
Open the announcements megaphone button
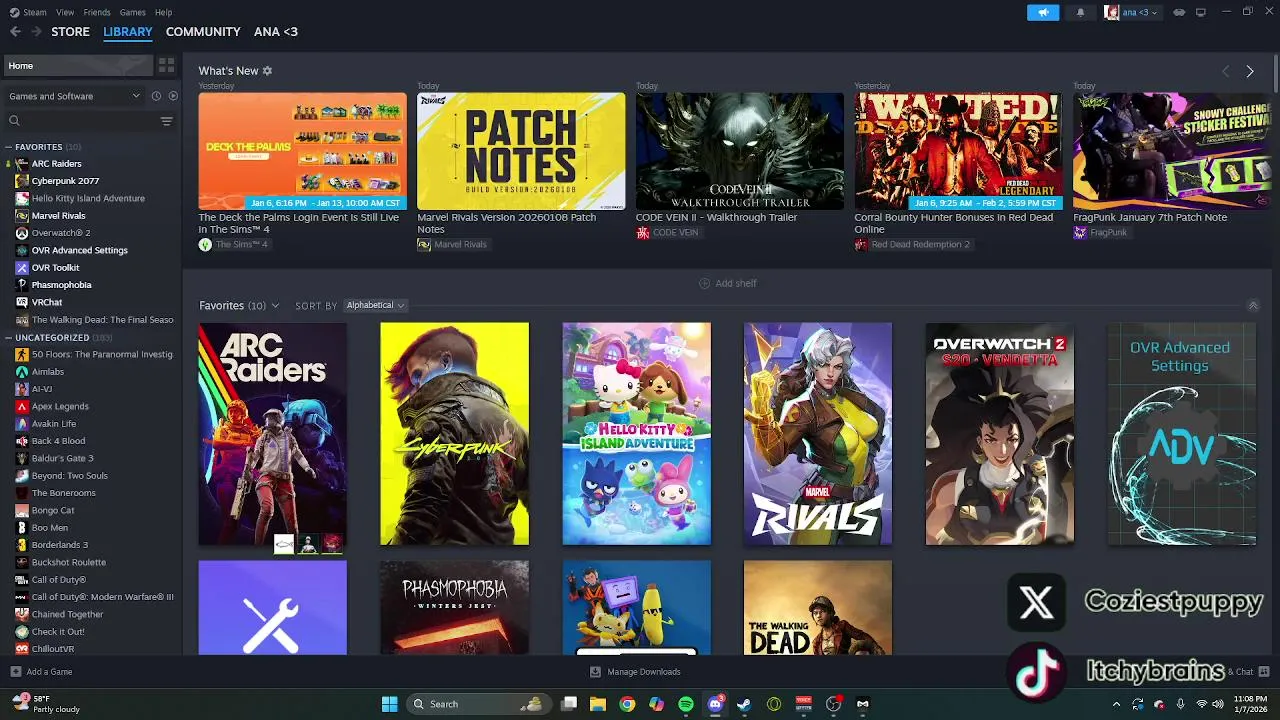1043,12
